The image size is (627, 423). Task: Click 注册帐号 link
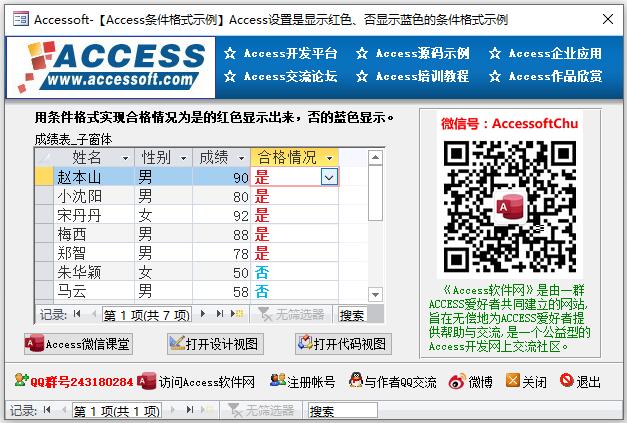click(303, 382)
